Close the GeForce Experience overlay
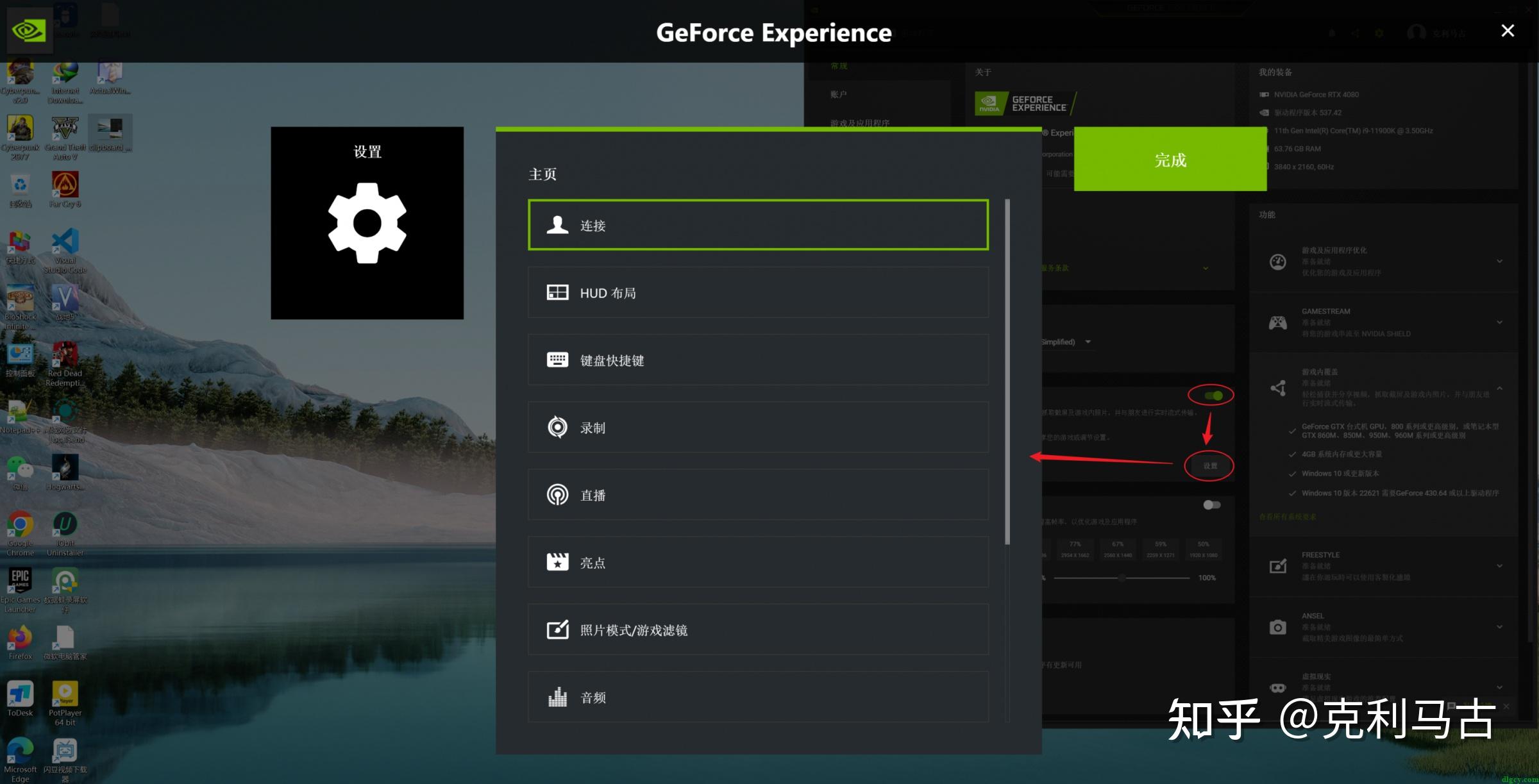The image size is (1539, 784). 1508,31
